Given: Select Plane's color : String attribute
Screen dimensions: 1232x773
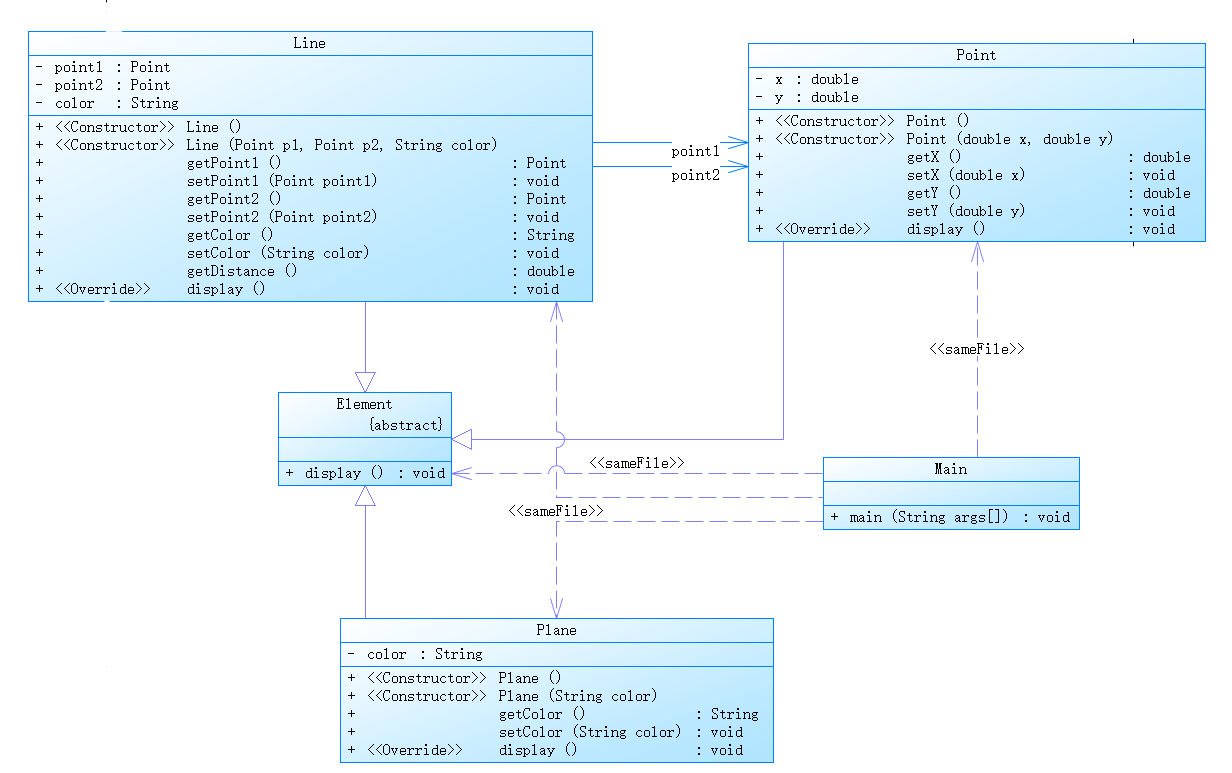Looking at the screenshot, I should pos(415,654).
